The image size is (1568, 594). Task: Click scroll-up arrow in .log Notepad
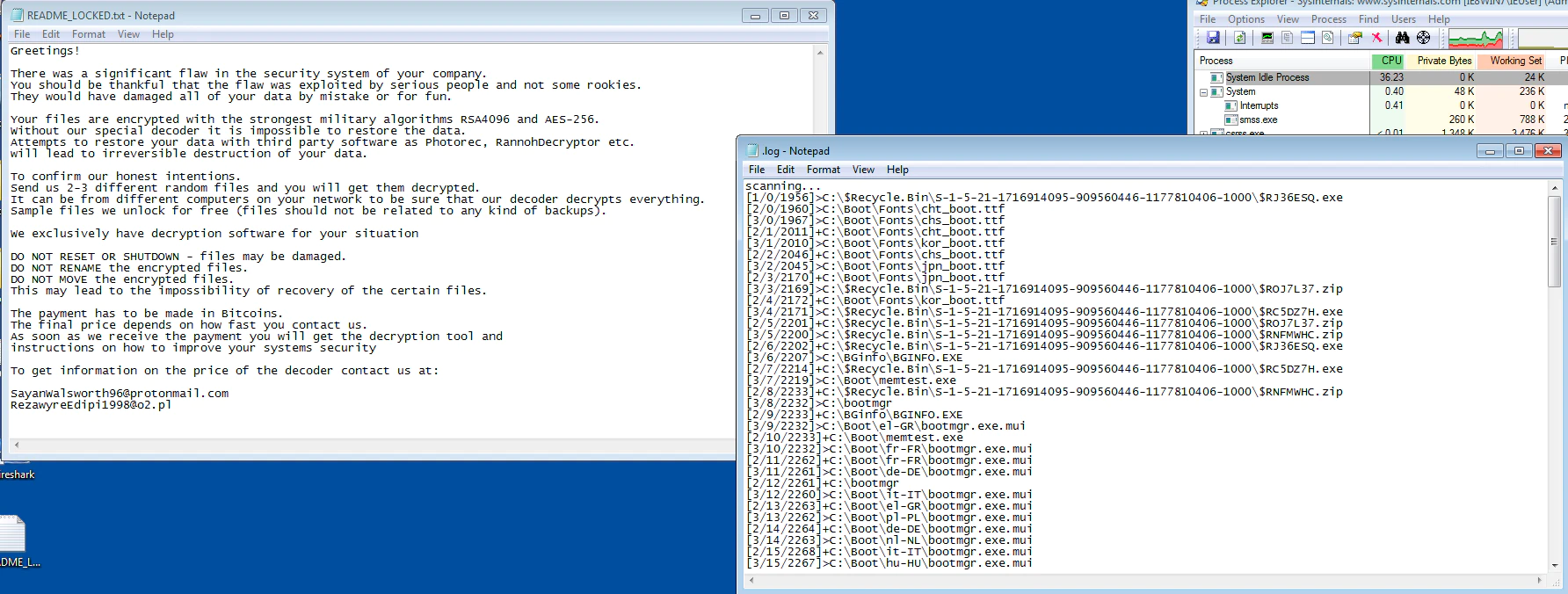(1554, 188)
